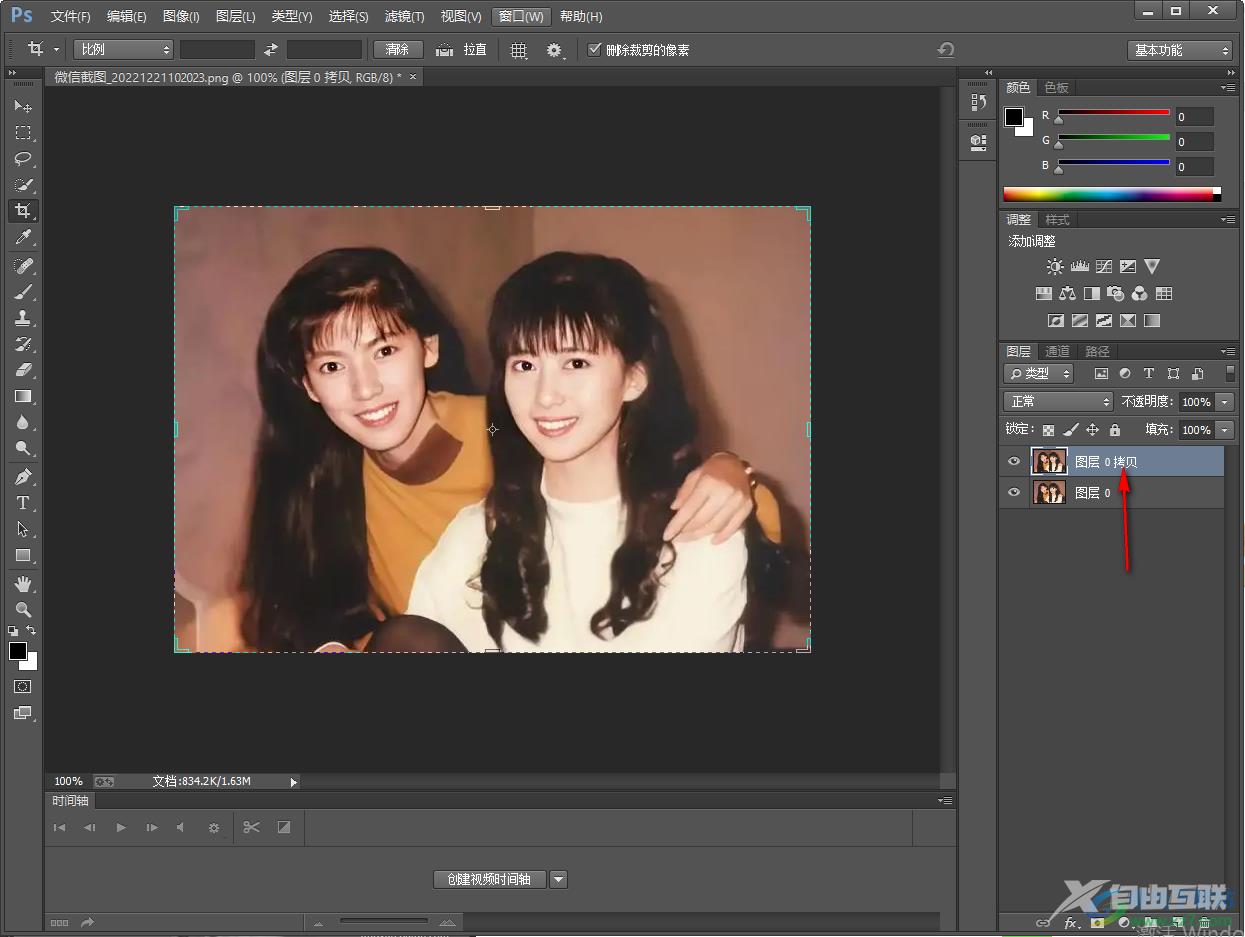Select the History Brush tool

22,343
